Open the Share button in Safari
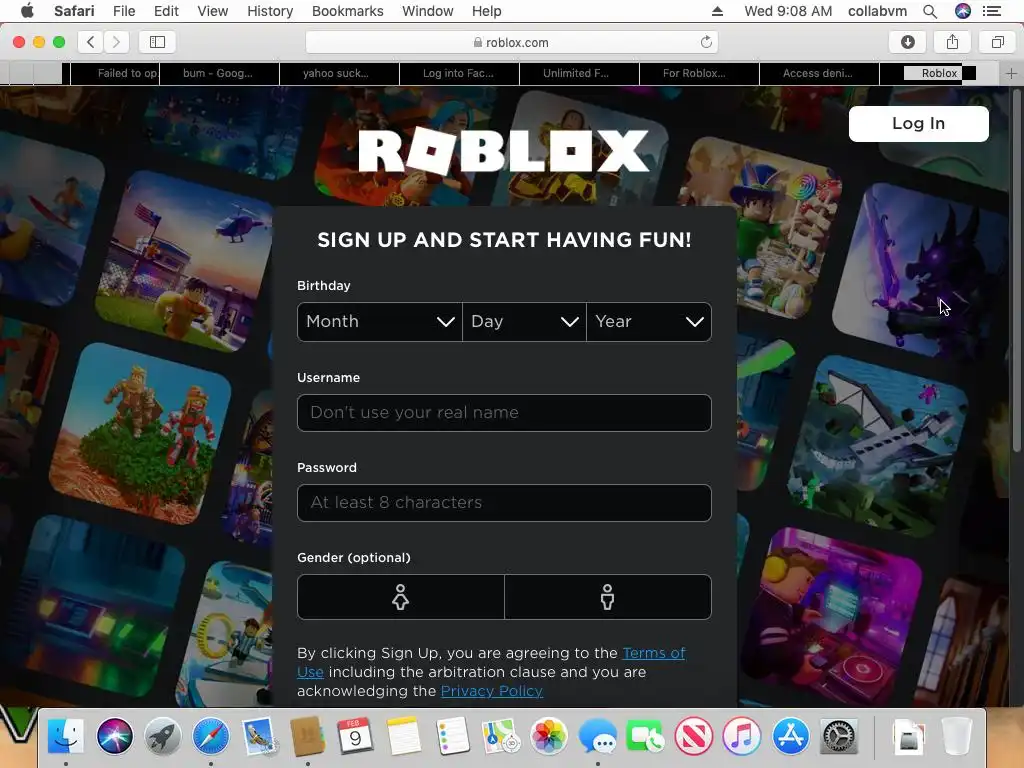This screenshot has height=768, width=1024. click(x=952, y=42)
